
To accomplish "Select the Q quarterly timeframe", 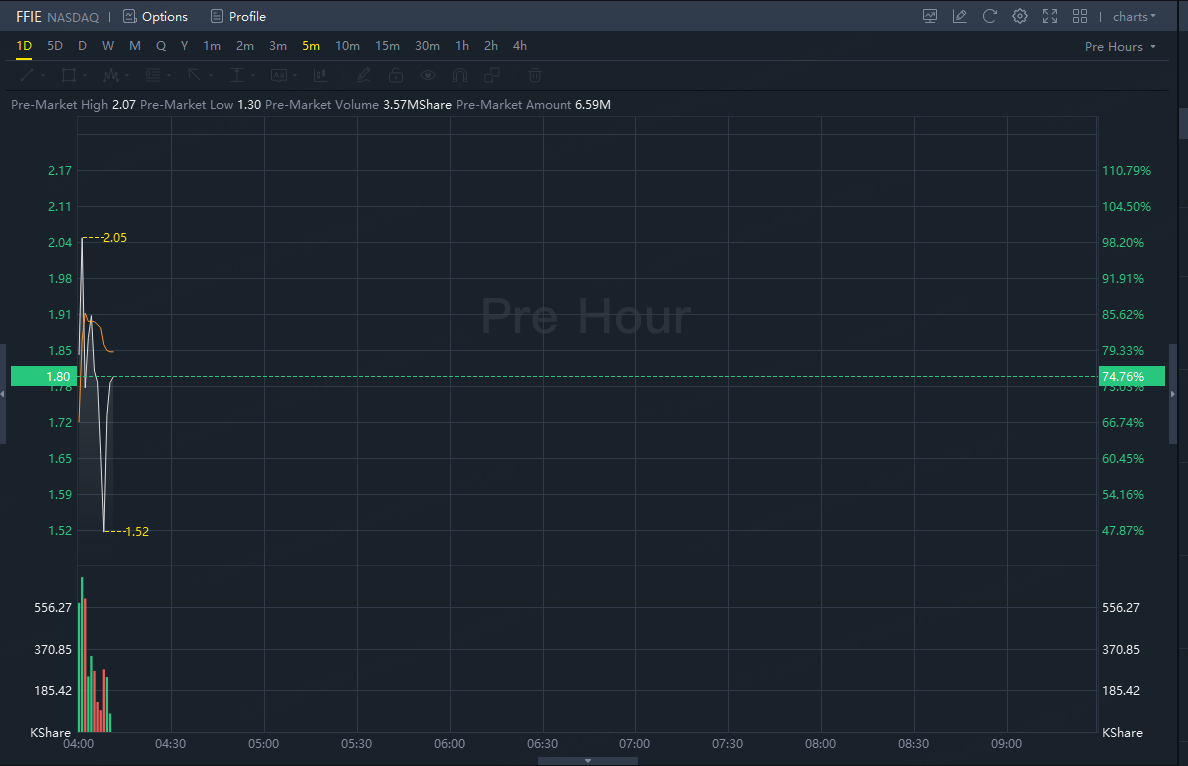I will pos(161,46).
